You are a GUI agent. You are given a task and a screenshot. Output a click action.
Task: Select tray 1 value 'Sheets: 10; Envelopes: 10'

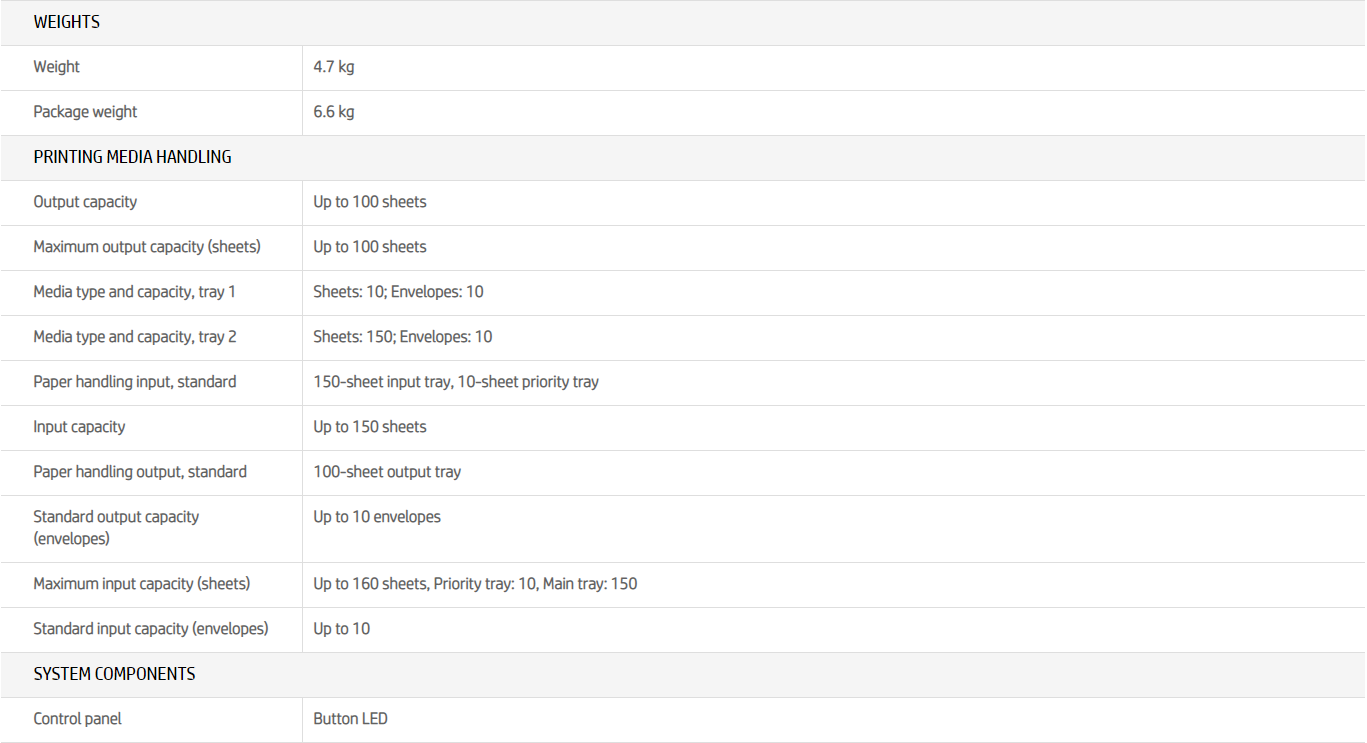point(398,292)
